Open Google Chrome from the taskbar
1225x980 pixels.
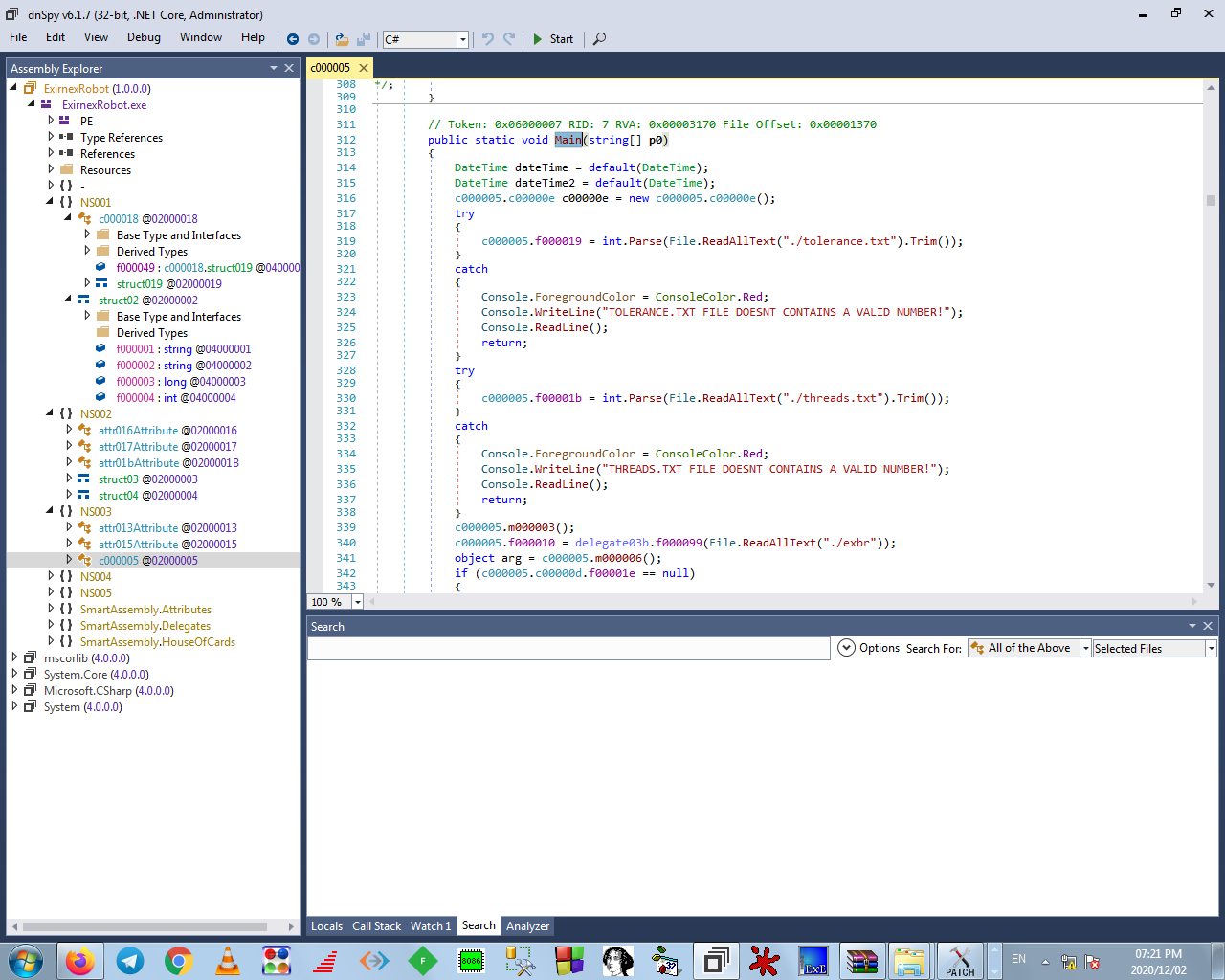coord(179,961)
